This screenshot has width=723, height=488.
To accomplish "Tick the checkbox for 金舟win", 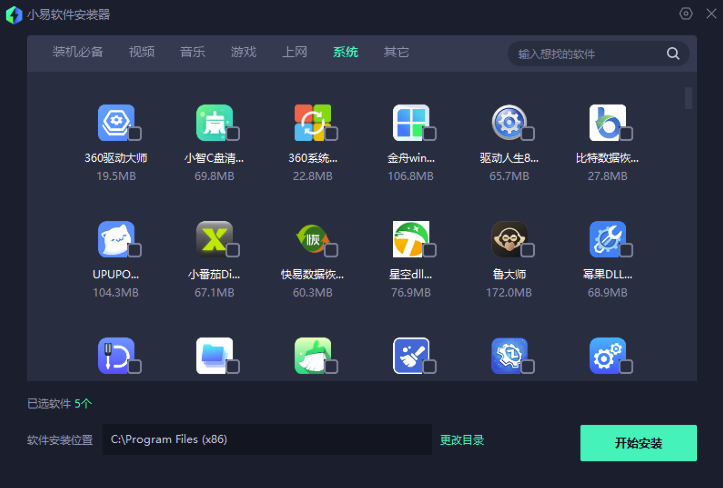I will click(x=429, y=134).
